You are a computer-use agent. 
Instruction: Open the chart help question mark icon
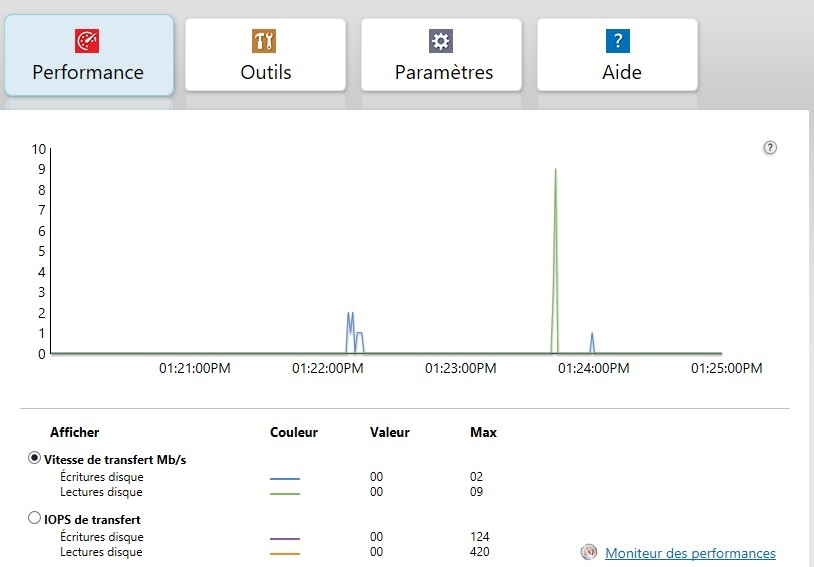point(770,148)
